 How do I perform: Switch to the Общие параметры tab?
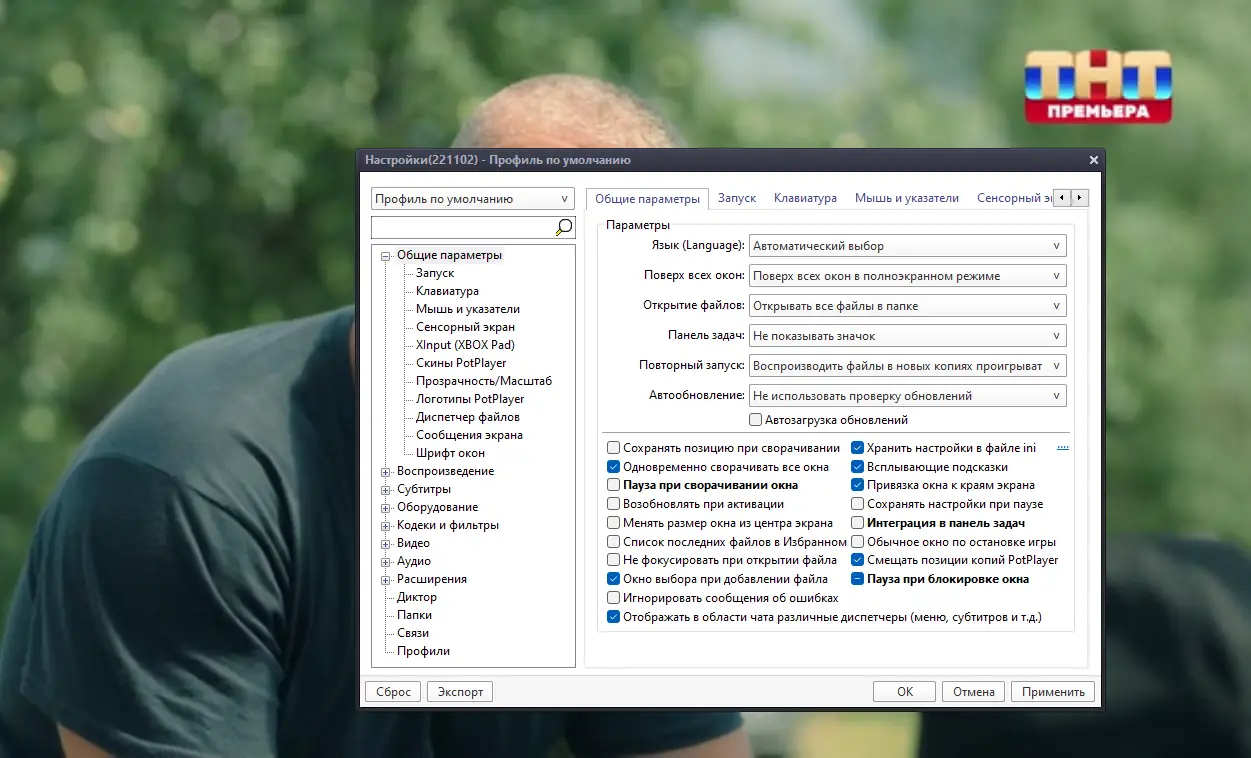click(x=647, y=199)
